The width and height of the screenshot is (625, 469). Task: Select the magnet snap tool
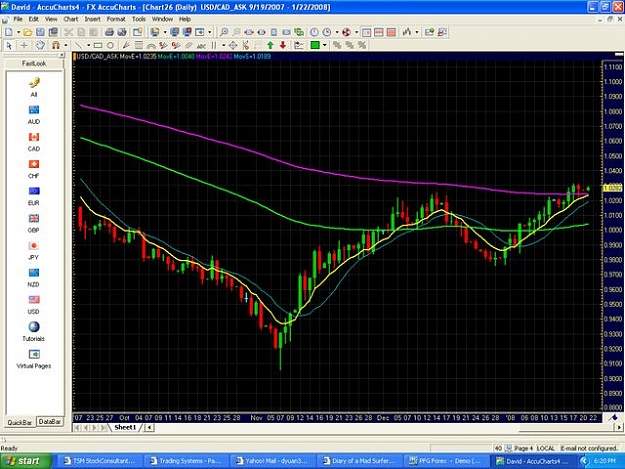(x=56, y=45)
